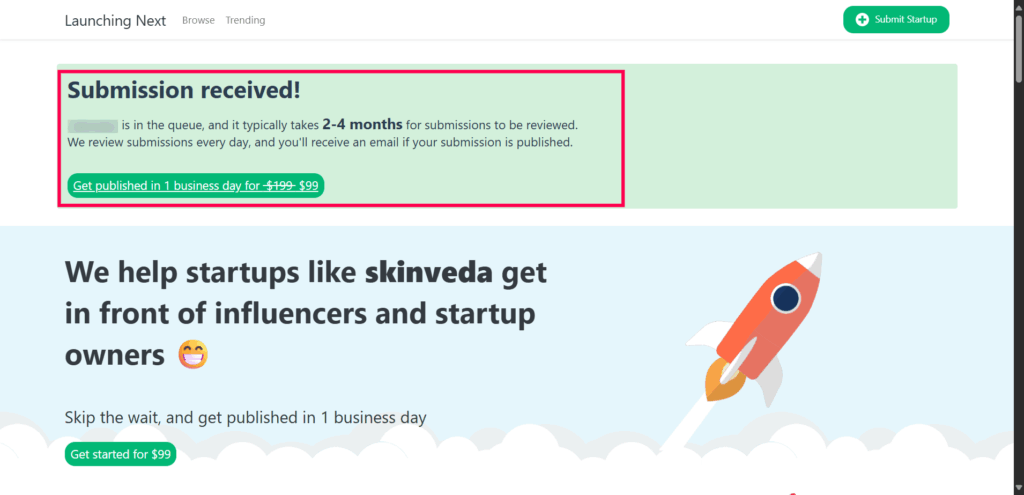Viewport: 1024px width, 495px height.
Task: Click the vertical scrollbar thumb
Action: (x=1018, y=46)
